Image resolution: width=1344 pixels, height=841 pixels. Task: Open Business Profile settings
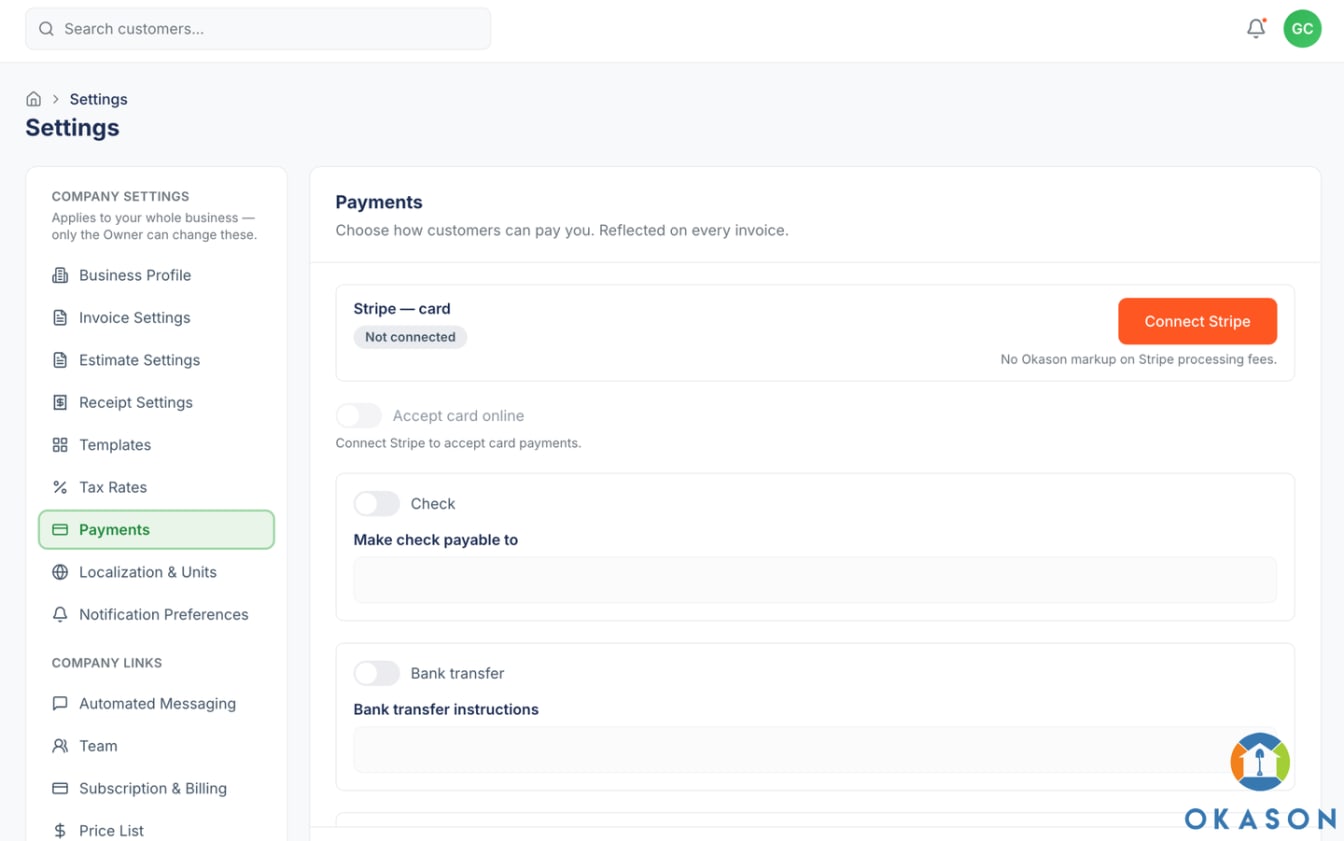[156, 275]
